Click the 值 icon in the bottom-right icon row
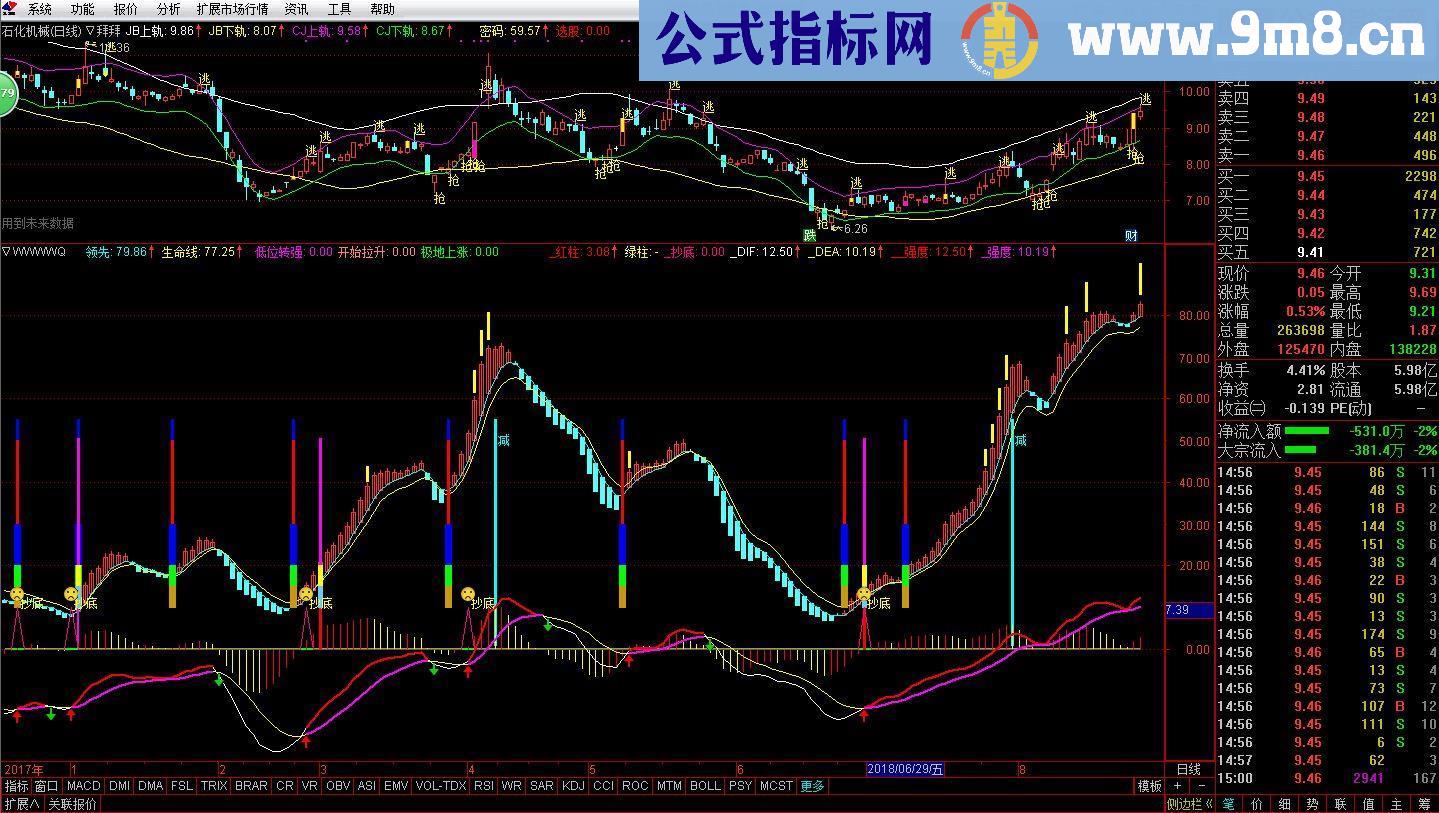The width and height of the screenshot is (1439, 813). (x=1369, y=803)
